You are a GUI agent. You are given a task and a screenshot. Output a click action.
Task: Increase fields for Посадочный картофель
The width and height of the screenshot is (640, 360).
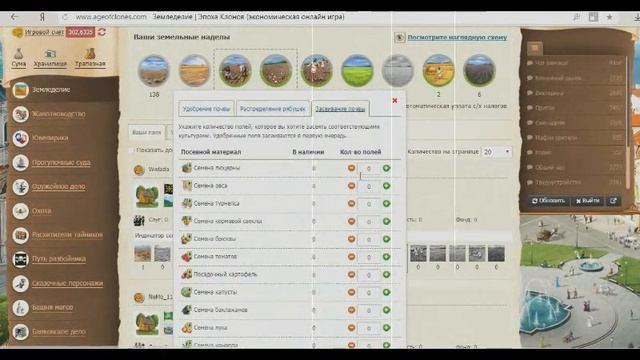(386, 274)
